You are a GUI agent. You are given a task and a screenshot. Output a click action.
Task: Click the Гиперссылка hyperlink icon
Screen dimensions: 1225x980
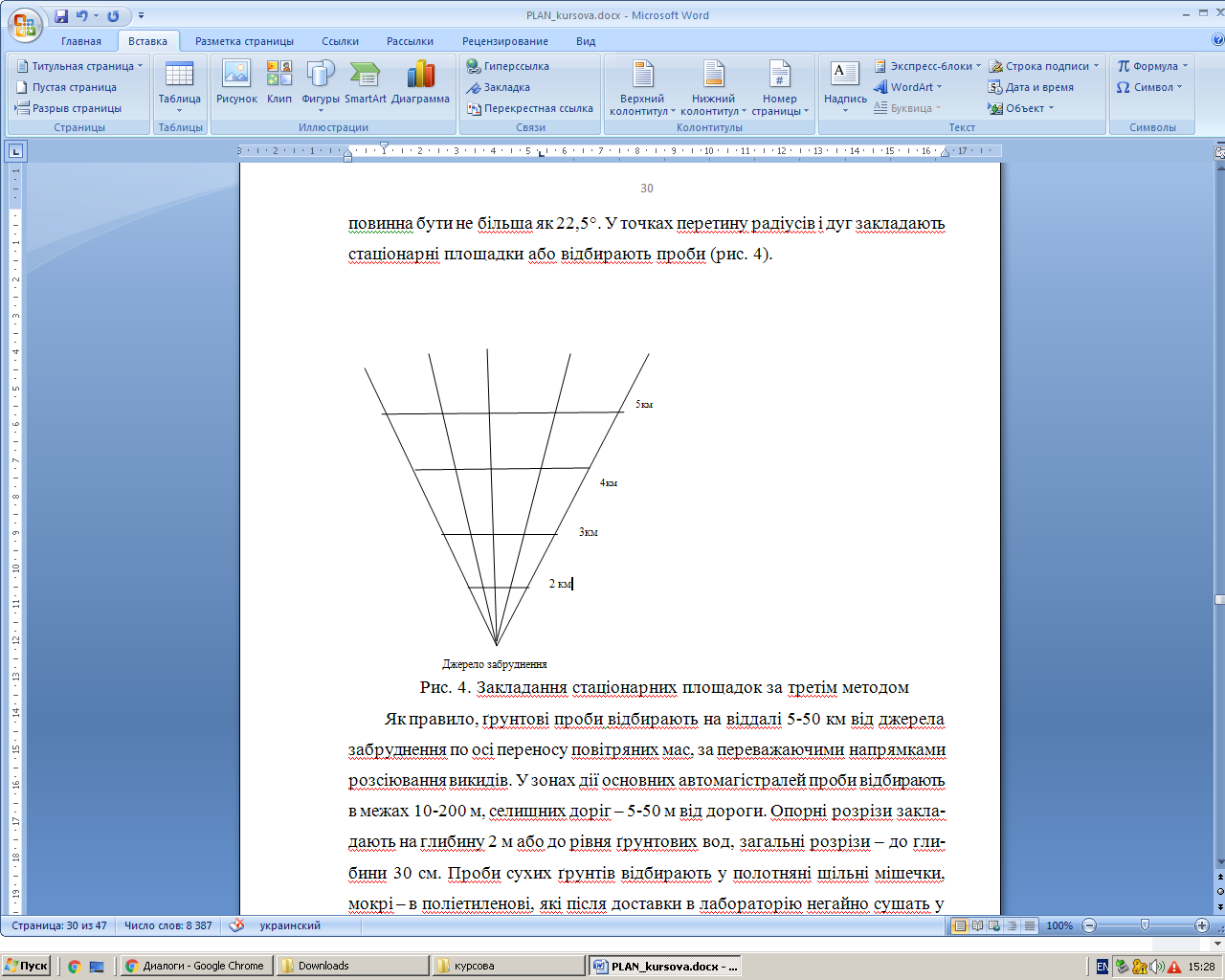click(x=508, y=66)
